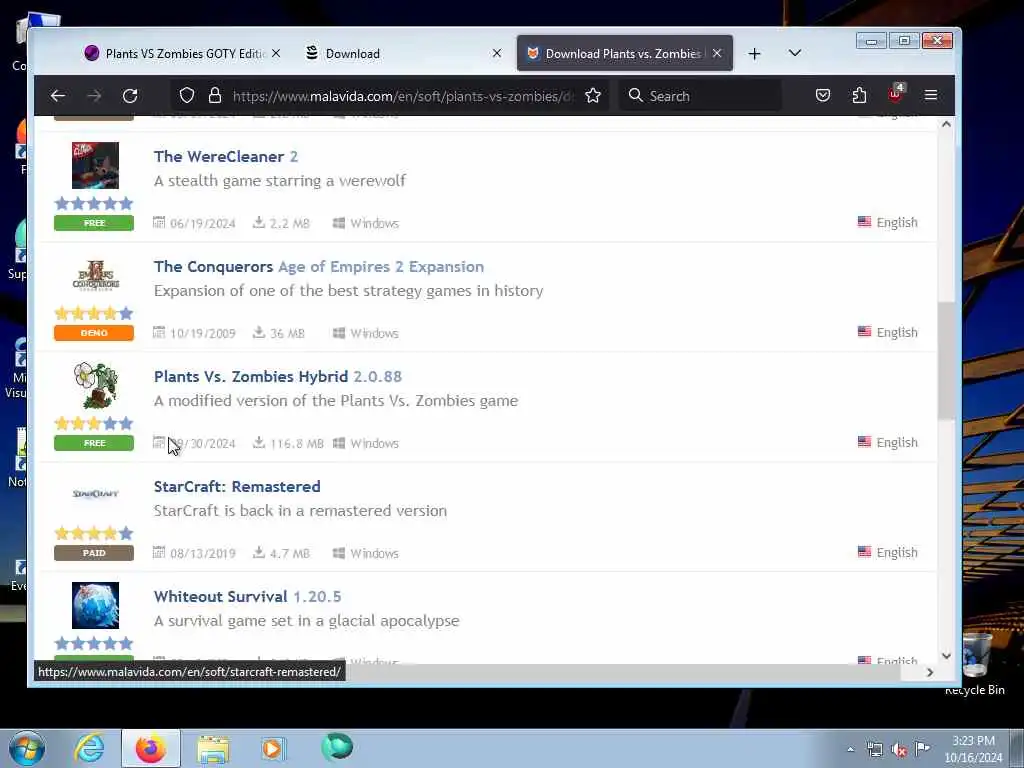The height and width of the screenshot is (768, 1024).
Task: Open Plants Vs. Zombies Hybrid 2.0.88 link
Action: [278, 377]
